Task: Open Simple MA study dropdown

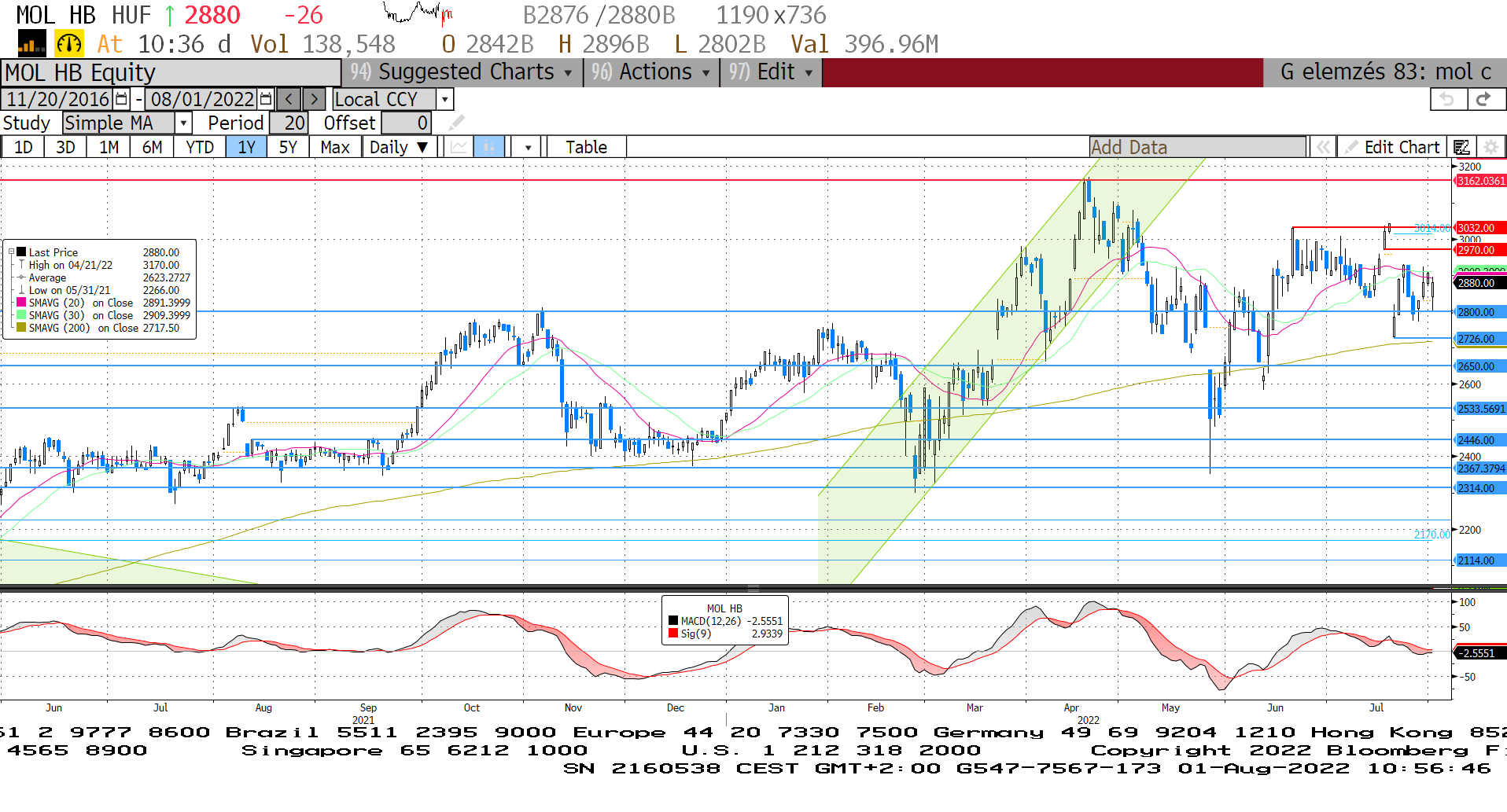Action: (182, 123)
